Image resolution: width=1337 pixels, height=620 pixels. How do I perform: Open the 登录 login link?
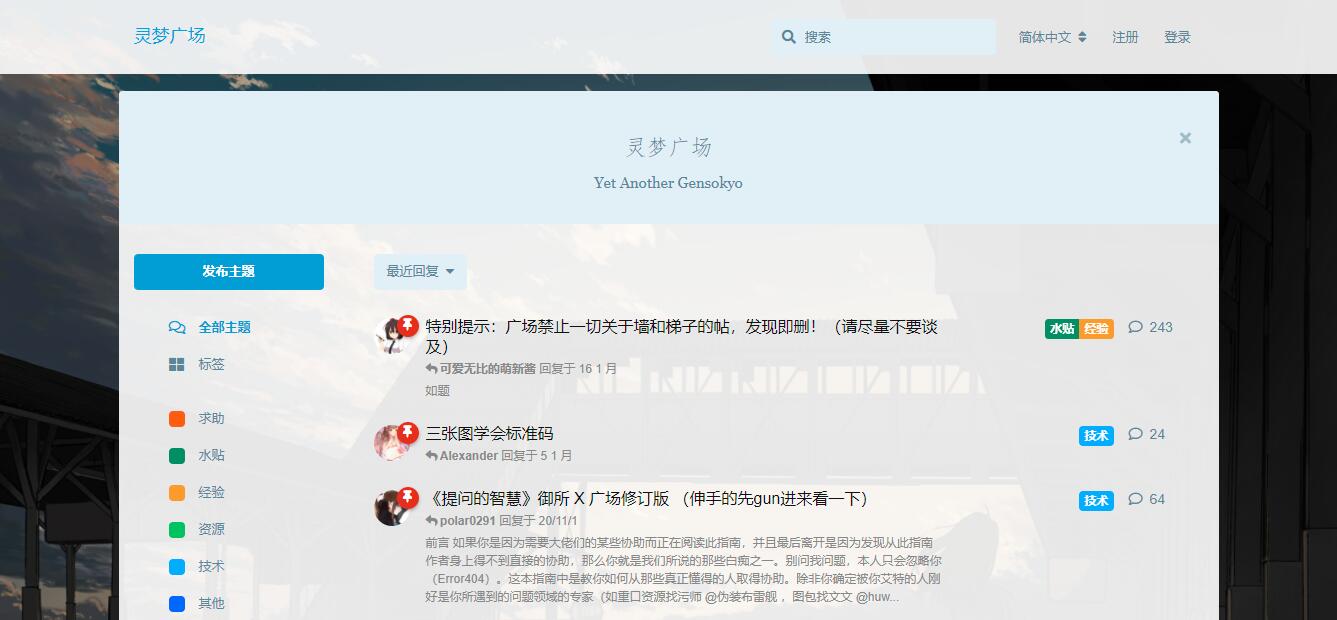tap(1177, 37)
